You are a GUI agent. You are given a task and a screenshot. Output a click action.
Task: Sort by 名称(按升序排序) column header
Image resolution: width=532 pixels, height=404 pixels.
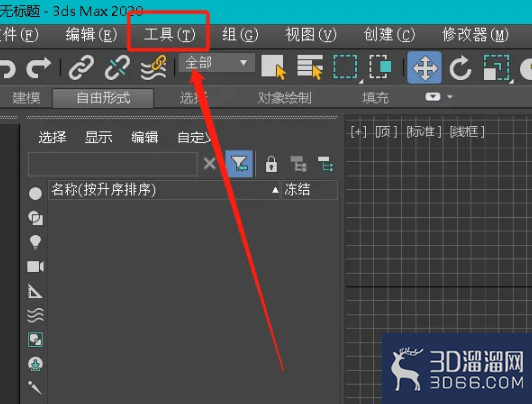pos(164,190)
